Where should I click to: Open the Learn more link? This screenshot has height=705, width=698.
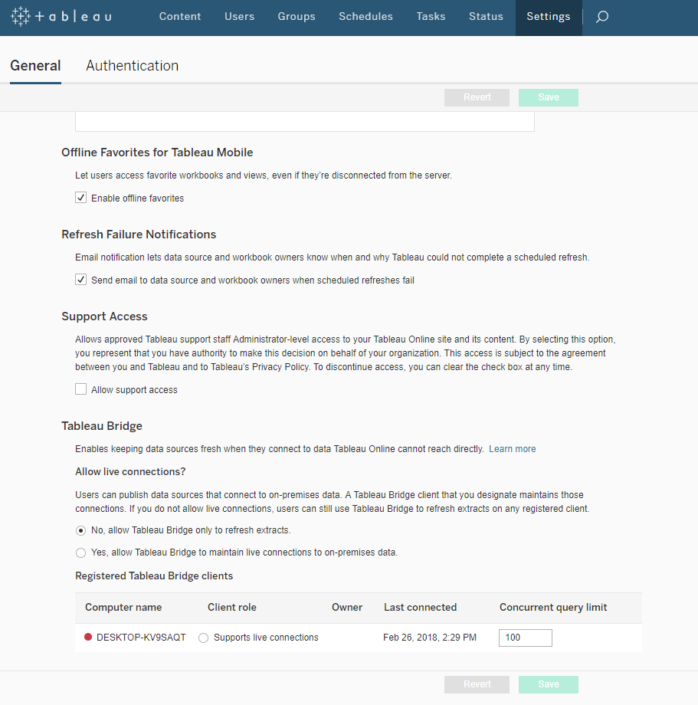click(x=512, y=449)
